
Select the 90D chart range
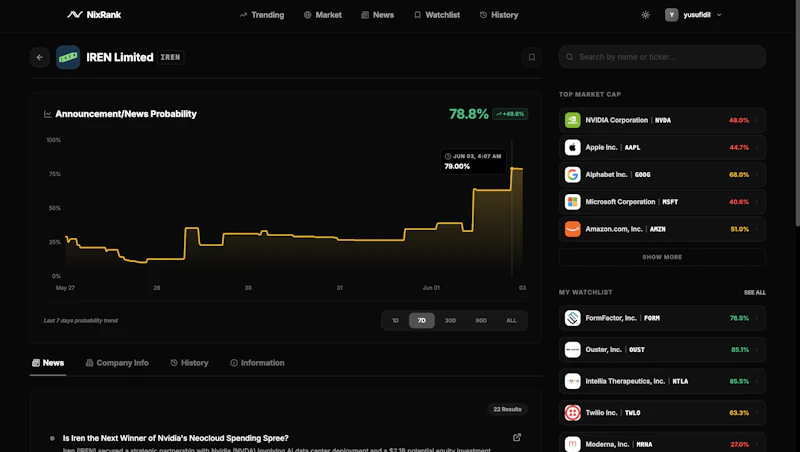coord(481,320)
